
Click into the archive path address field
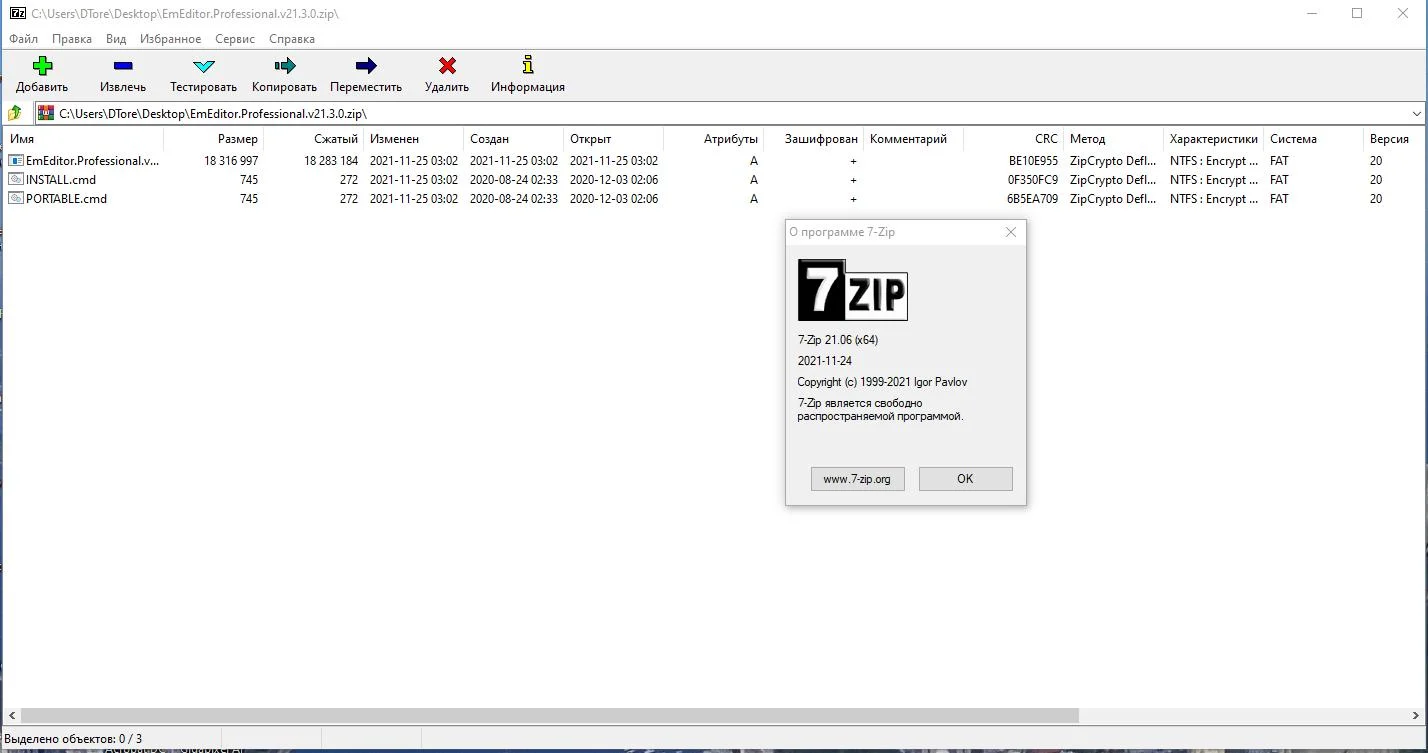730,113
